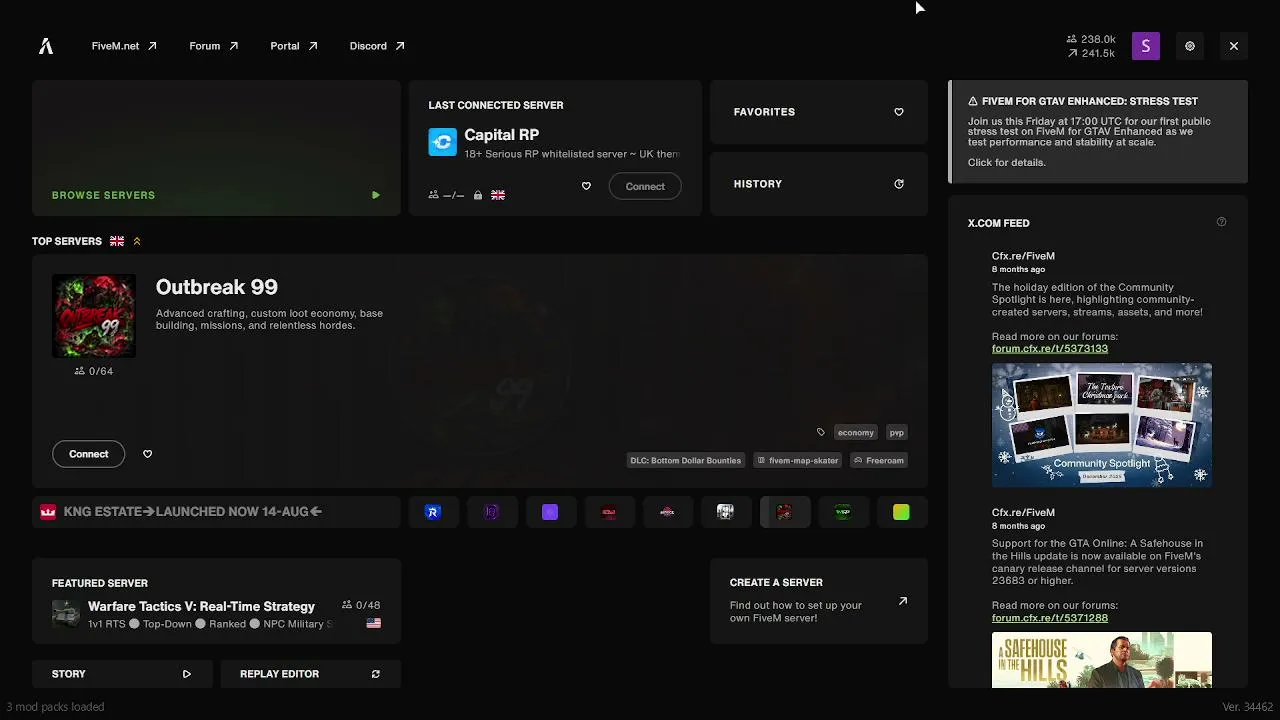
Task: Open the Portal link
Action: pyautogui.click(x=293, y=46)
